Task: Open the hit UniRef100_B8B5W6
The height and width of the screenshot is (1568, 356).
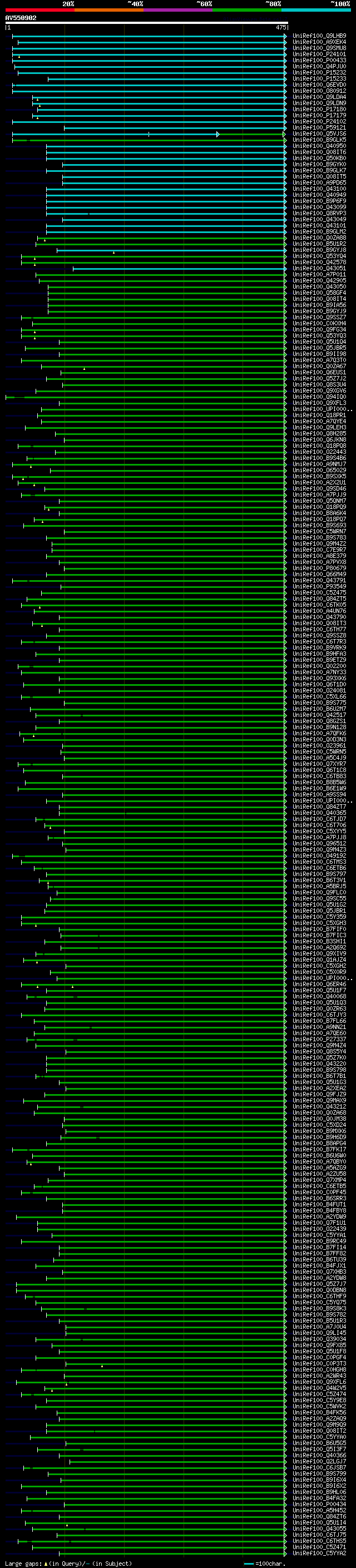Action: (319, 782)
